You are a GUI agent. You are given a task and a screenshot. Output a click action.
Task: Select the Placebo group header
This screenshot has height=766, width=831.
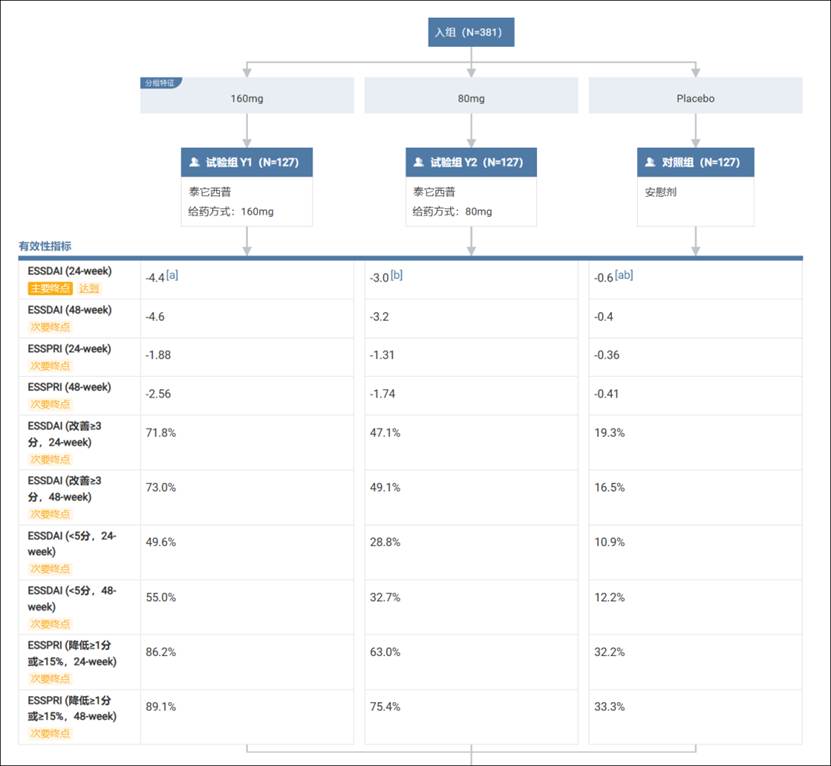pyautogui.click(x=695, y=95)
